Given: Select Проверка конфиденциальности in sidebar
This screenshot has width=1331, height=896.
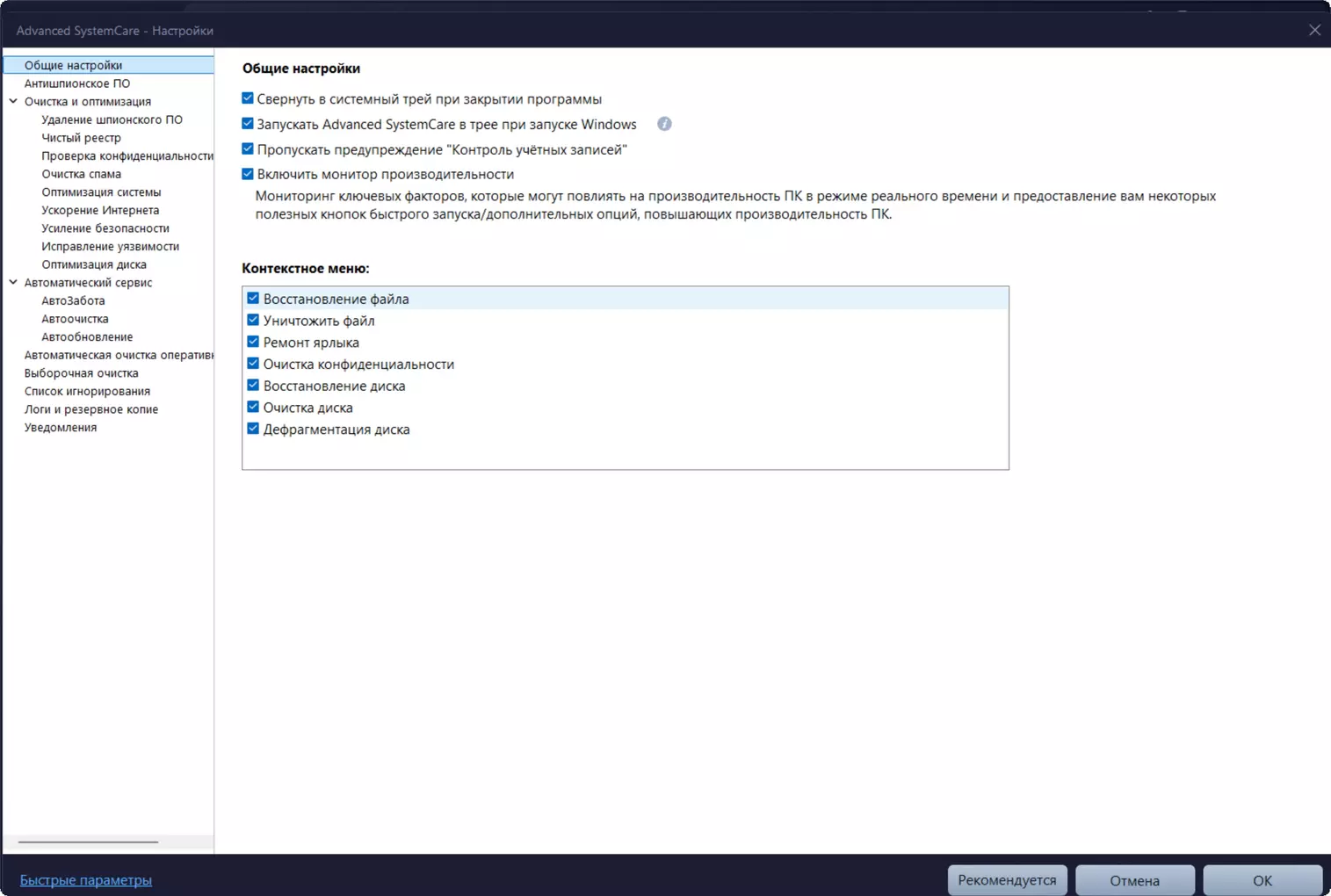Looking at the screenshot, I should 127,155.
